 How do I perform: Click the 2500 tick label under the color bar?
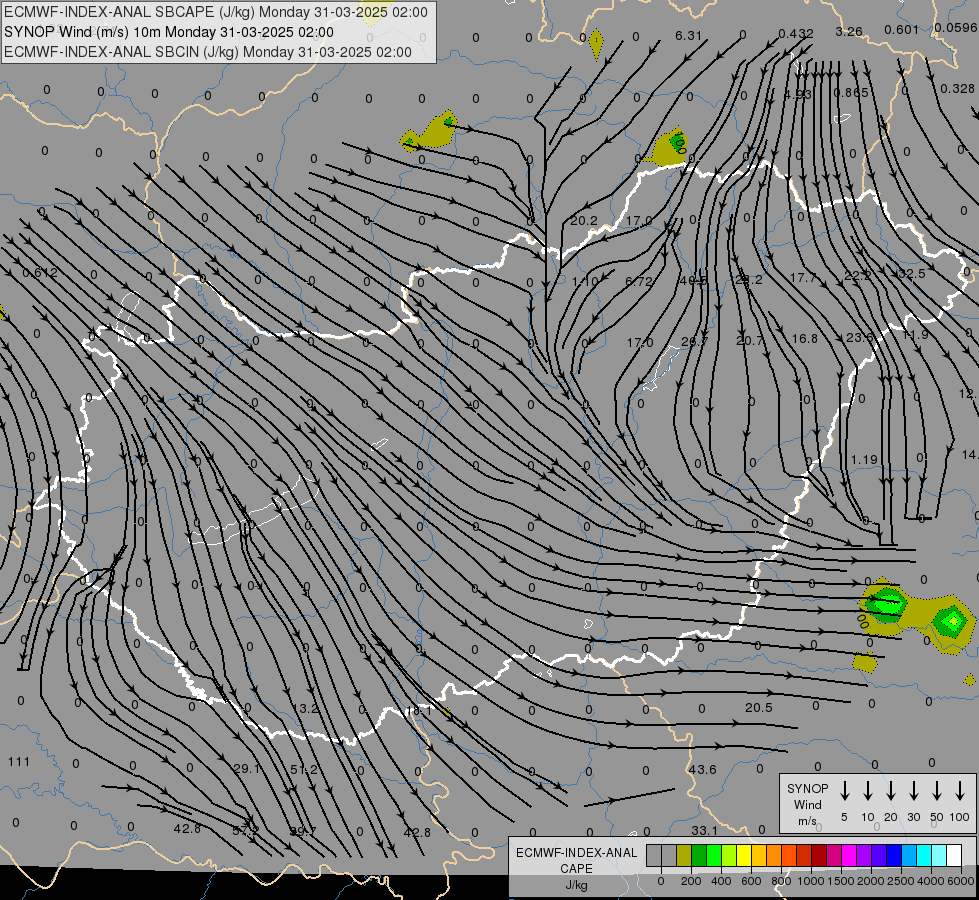coord(901,881)
